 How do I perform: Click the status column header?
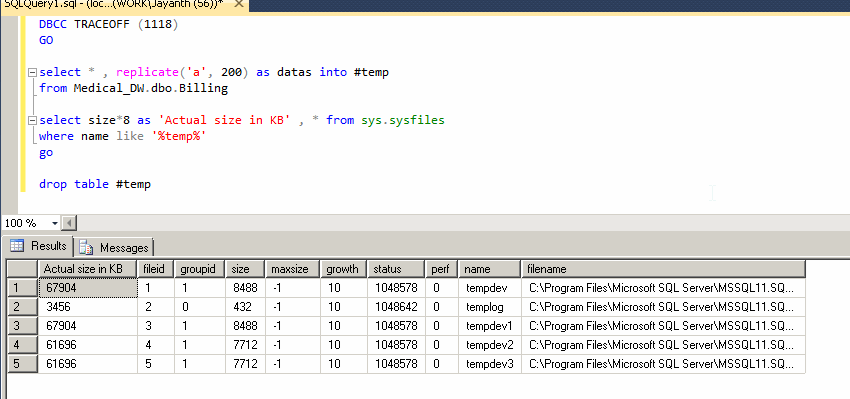point(396,269)
